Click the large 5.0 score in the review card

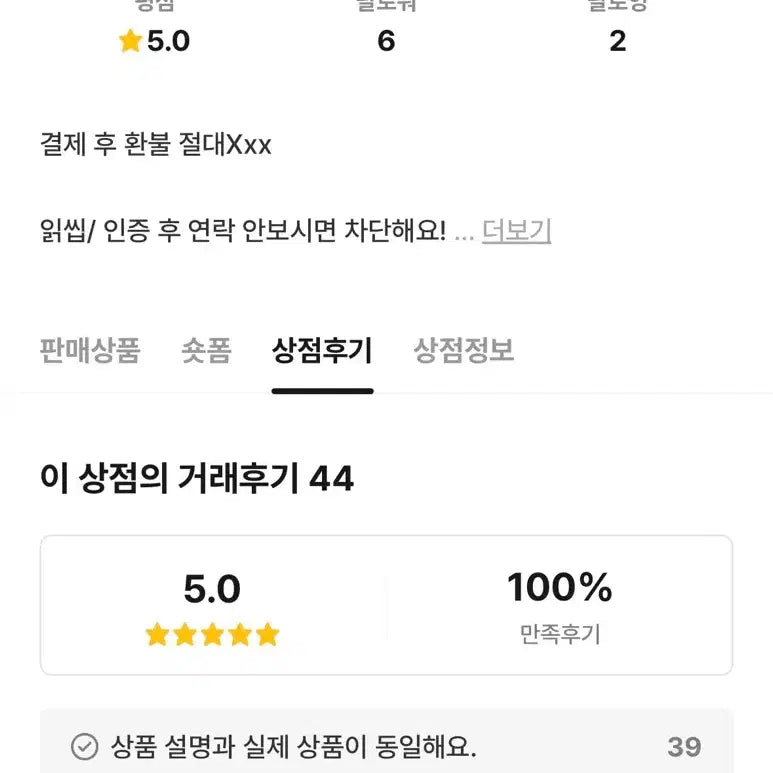coord(212,589)
